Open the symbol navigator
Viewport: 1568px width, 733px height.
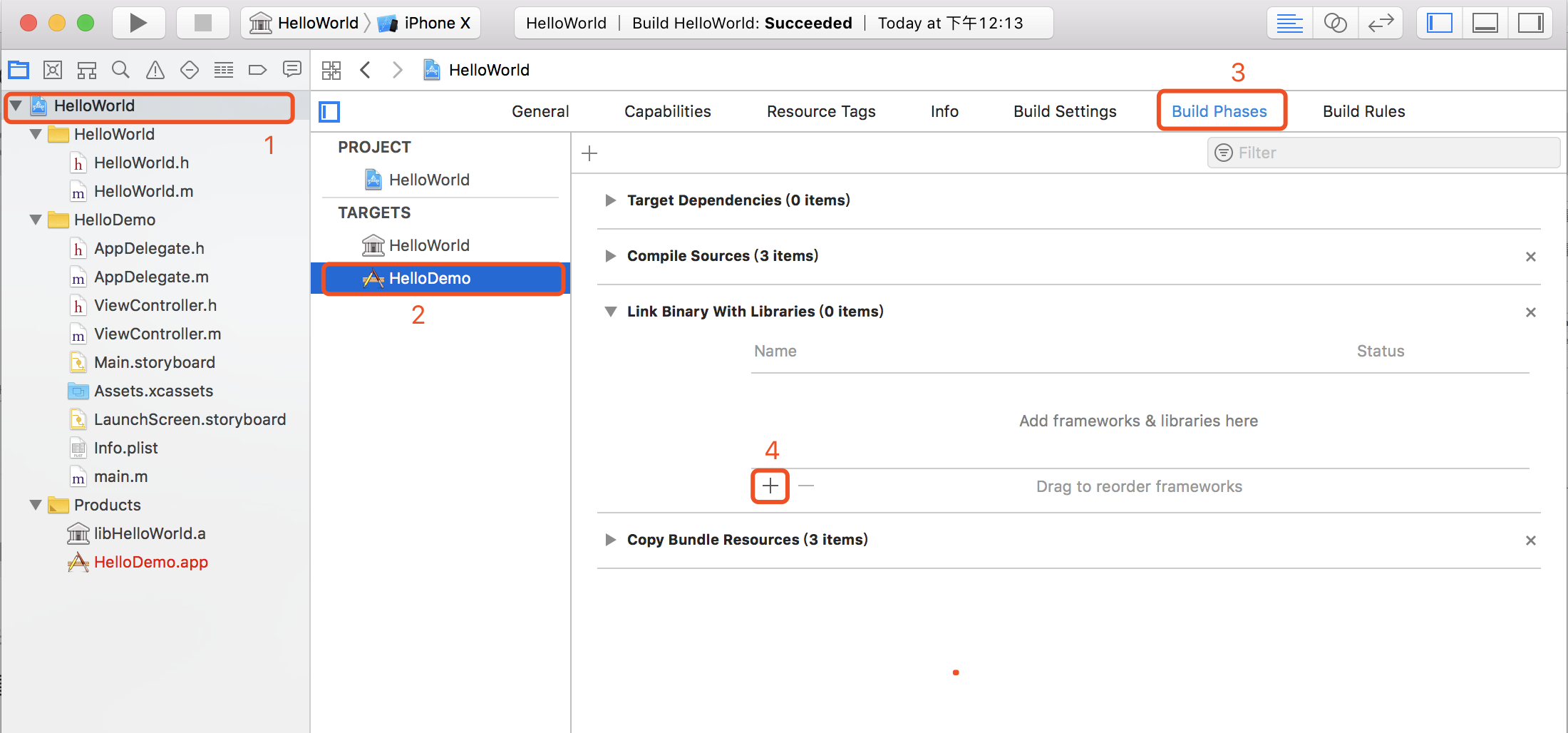87,70
